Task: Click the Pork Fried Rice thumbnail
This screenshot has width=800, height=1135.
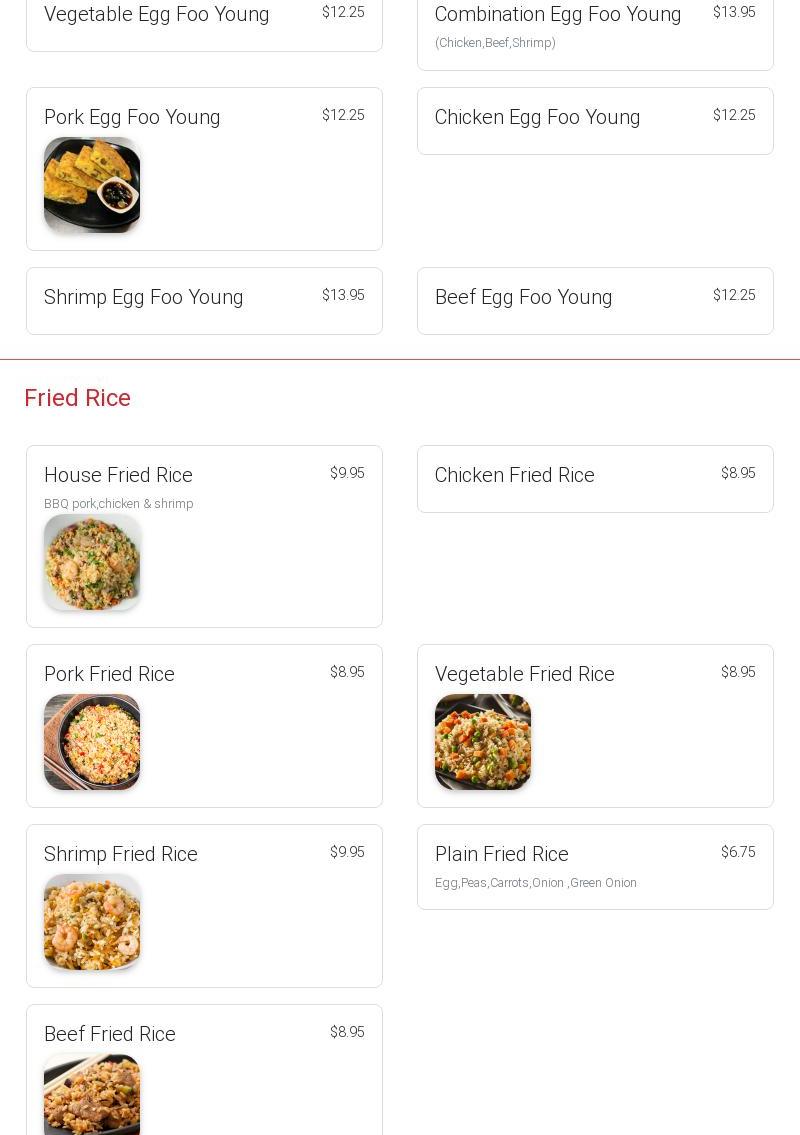Action: pos(92,742)
